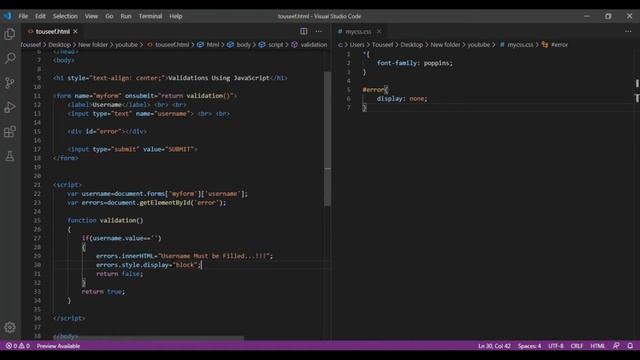Click the '#error{' selector line in CSS
The width and height of the screenshot is (640, 360).
pyautogui.click(x=375, y=90)
